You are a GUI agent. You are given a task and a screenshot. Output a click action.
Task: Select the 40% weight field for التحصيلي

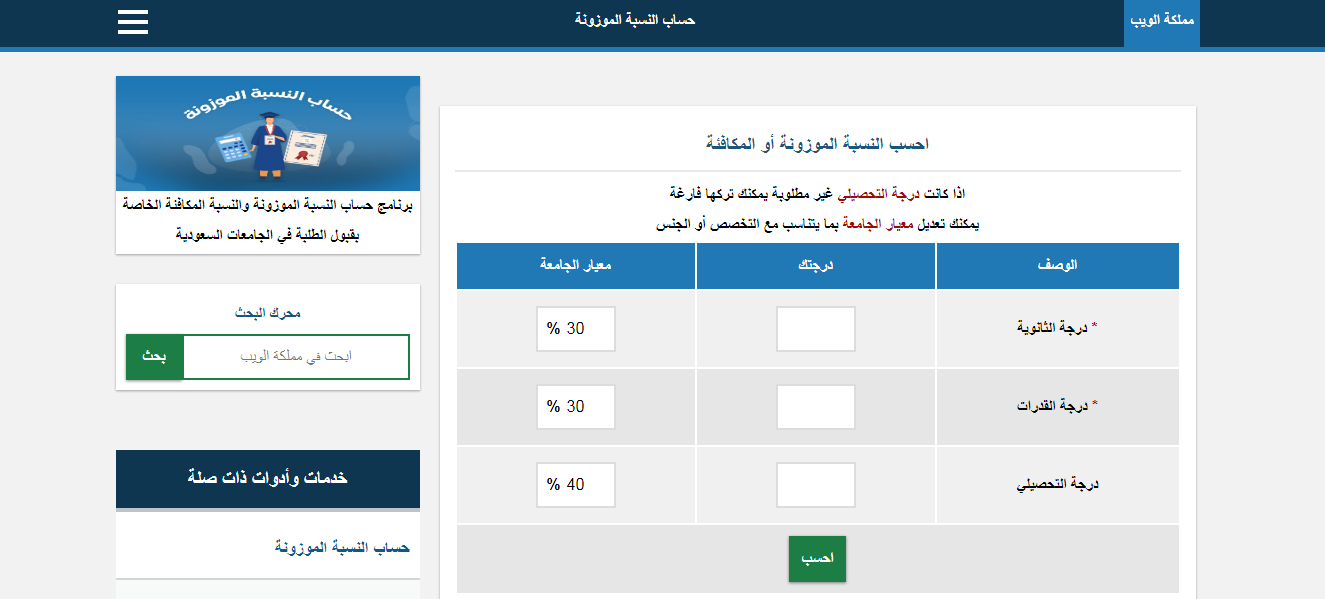[576, 485]
